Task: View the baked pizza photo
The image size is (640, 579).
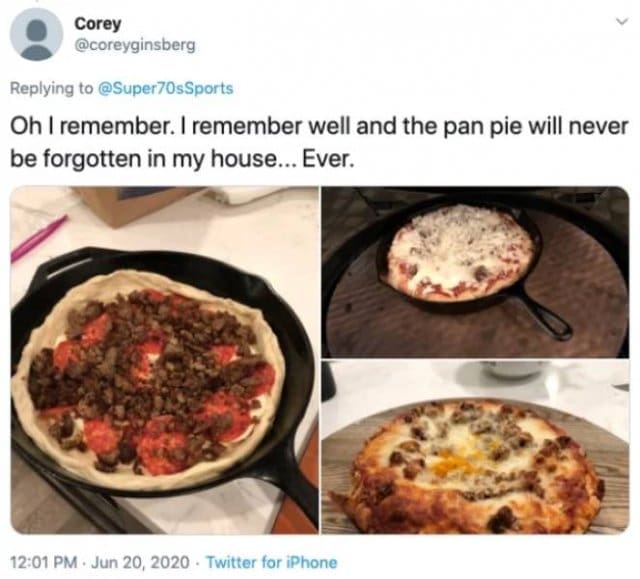Action: pyautogui.click(x=476, y=447)
